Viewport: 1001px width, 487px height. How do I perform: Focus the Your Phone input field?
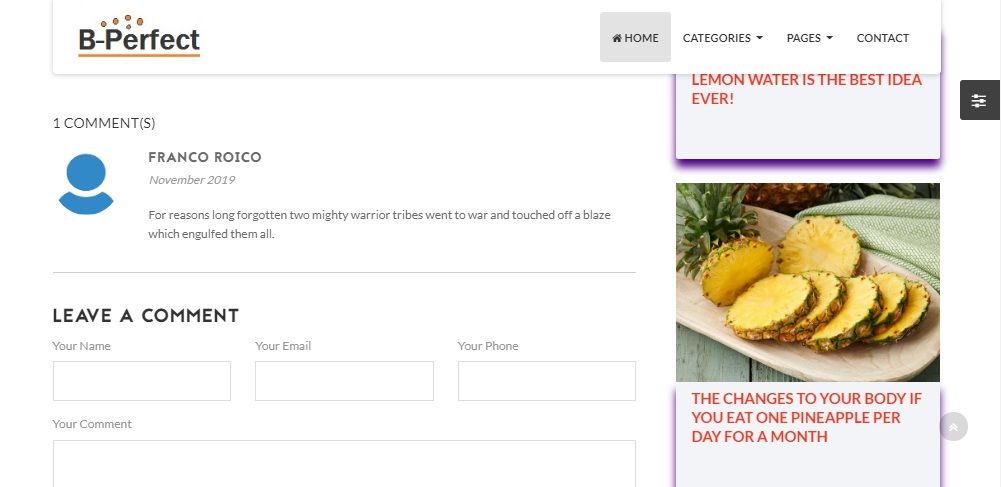click(546, 381)
